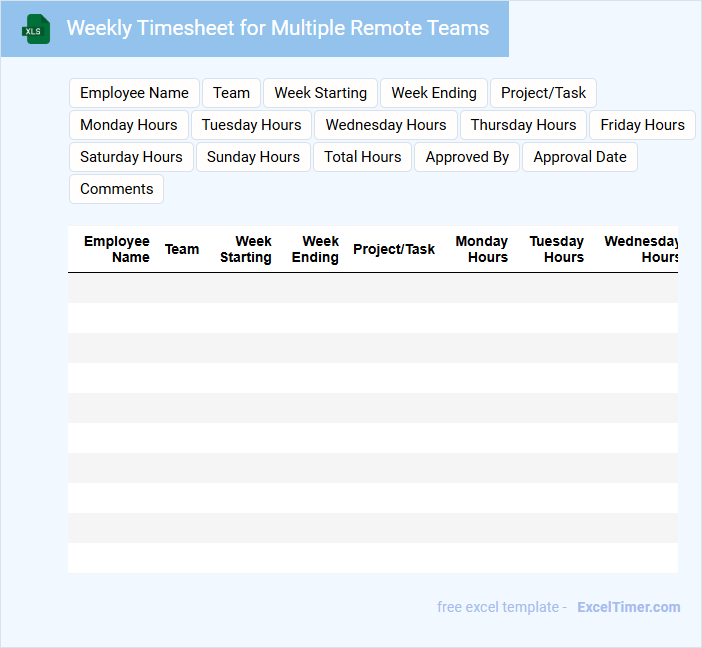Click the Project/Task table column header
Viewport: 702px width, 648px height.
tap(394, 249)
